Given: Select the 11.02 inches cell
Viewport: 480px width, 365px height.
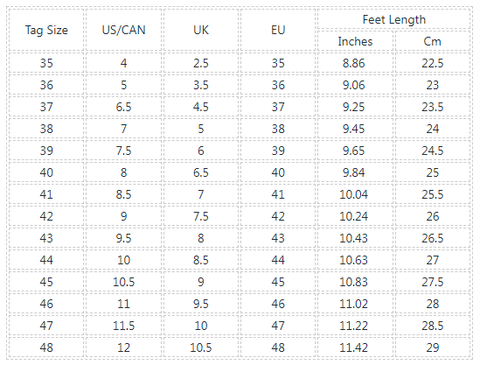Looking at the screenshot, I should [355, 304].
